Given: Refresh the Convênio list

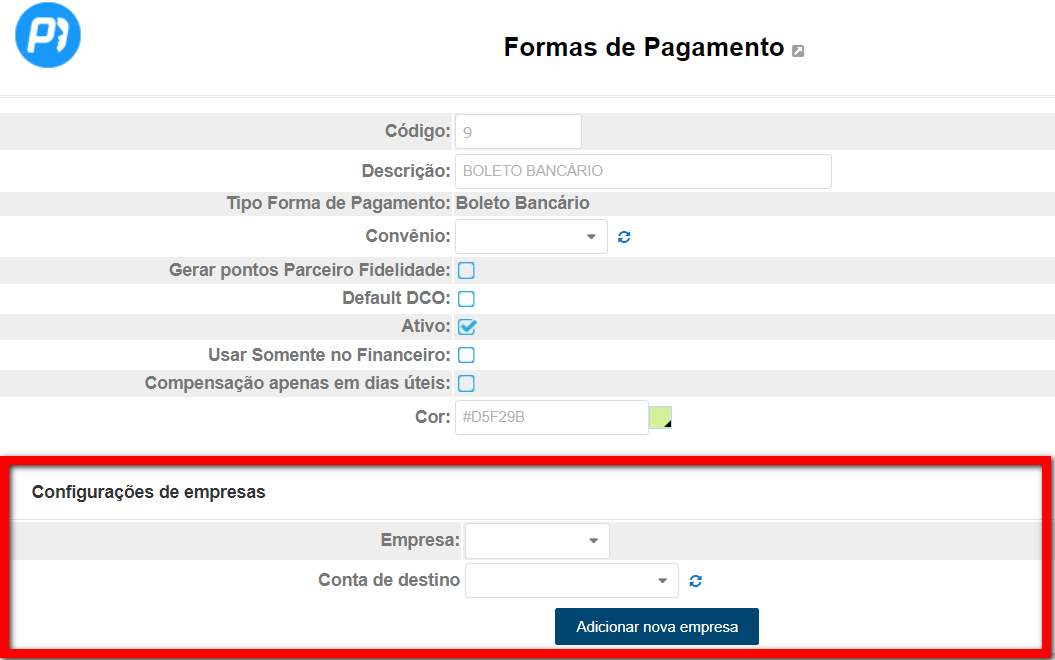Looking at the screenshot, I should tap(624, 237).
